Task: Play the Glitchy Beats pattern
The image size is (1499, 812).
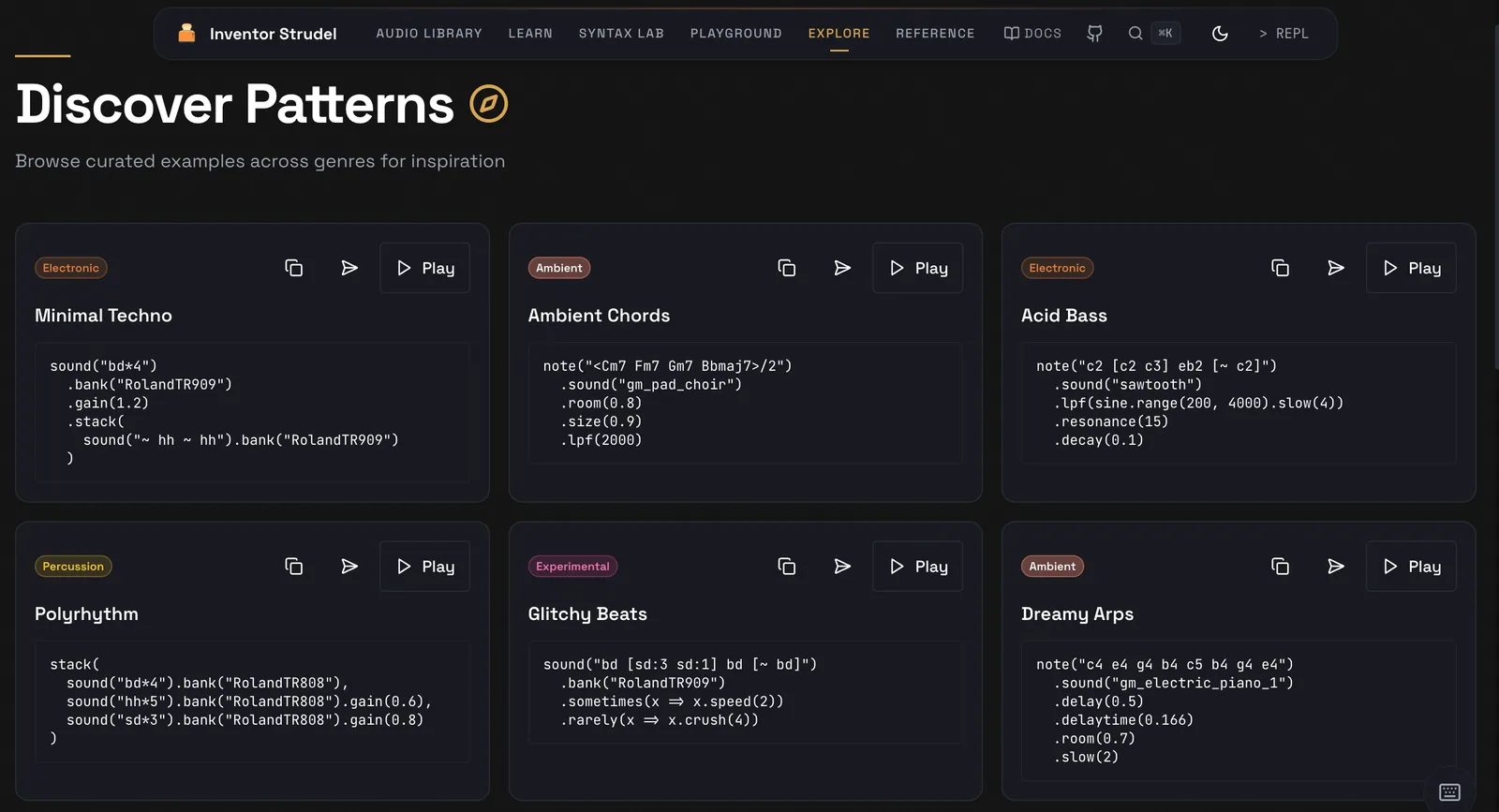Action: tap(917, 567)
